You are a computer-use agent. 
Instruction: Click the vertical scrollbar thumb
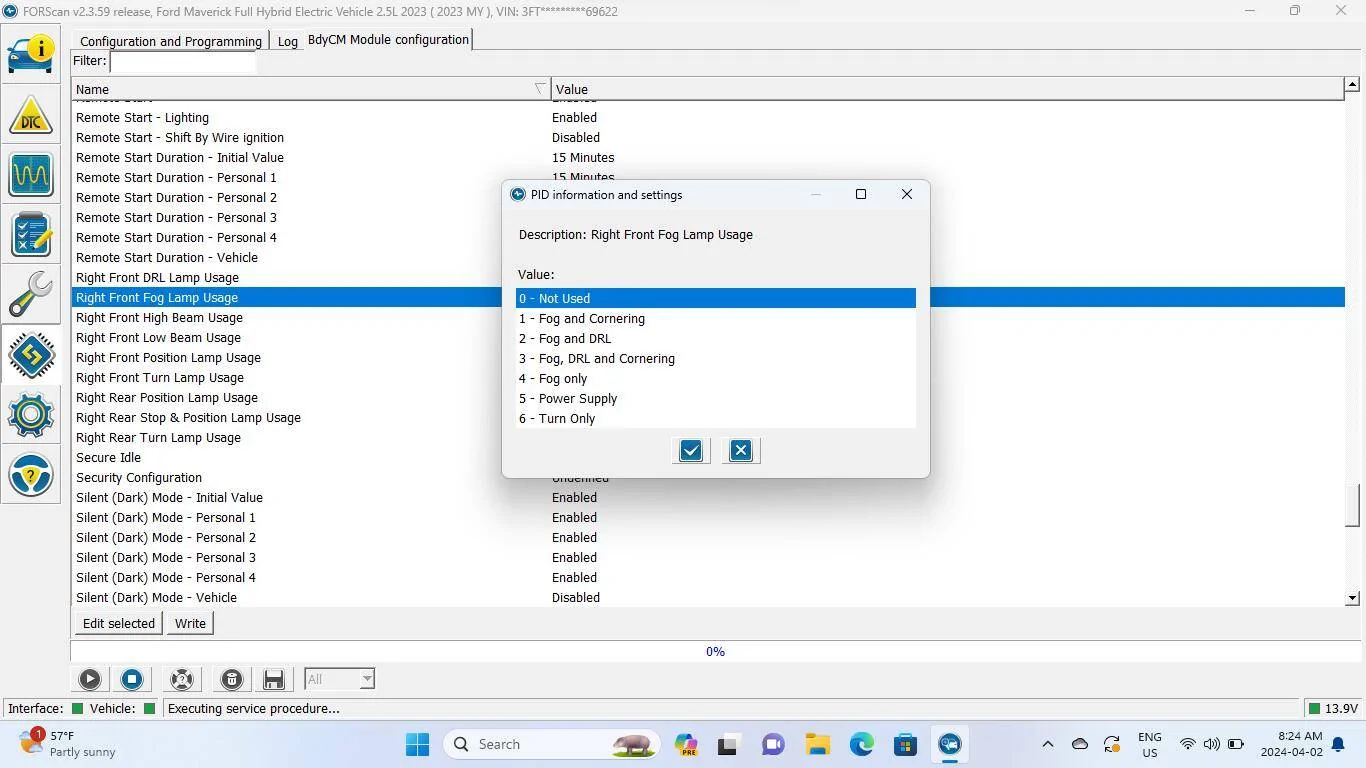1353,506
